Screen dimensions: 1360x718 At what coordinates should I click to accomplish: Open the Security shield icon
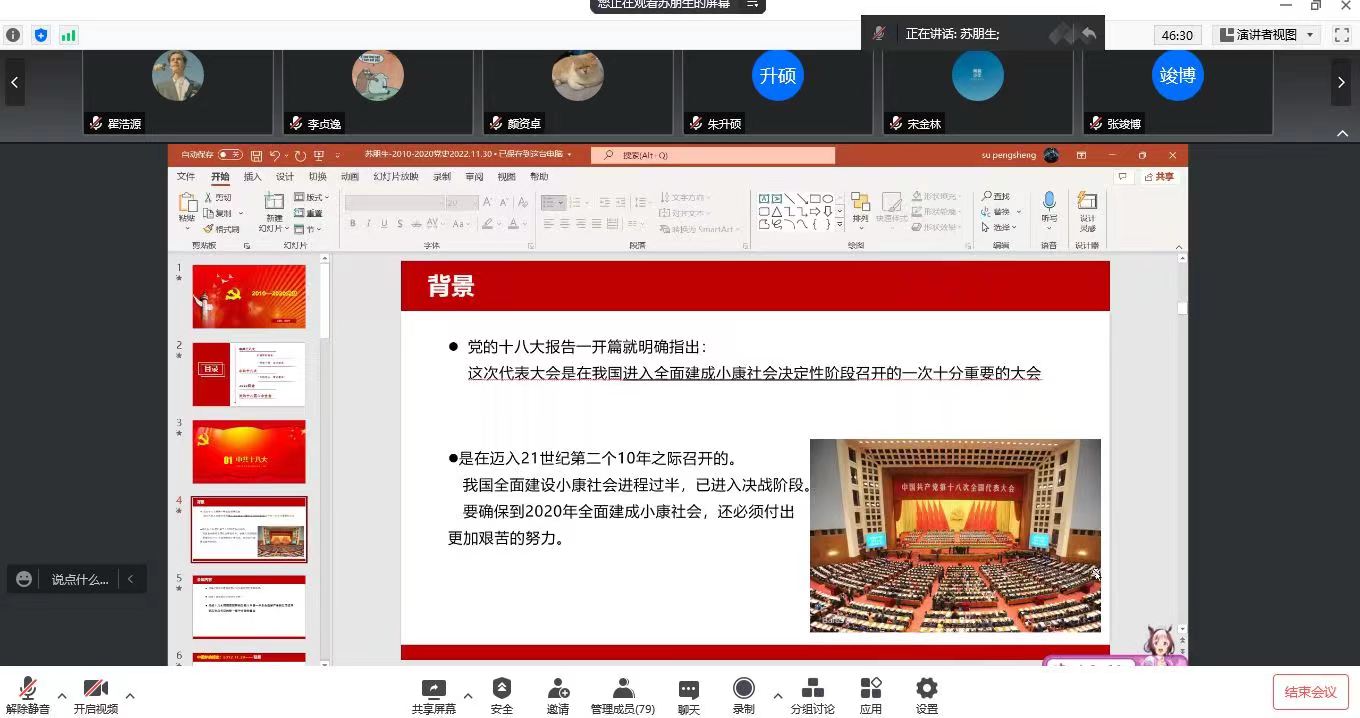pos(502,689)
